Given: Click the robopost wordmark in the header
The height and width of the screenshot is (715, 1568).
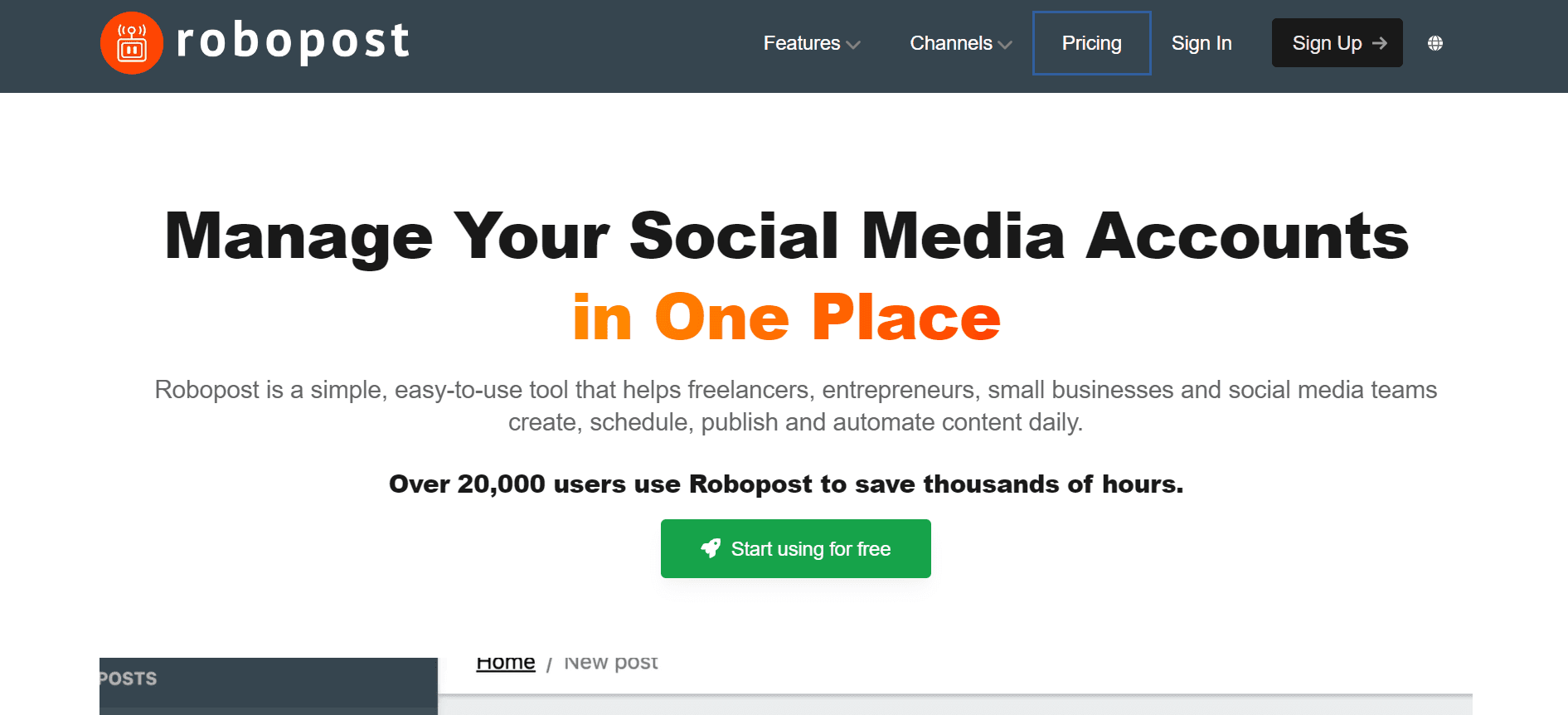Looking at the screenshot, I should [292, 42].
